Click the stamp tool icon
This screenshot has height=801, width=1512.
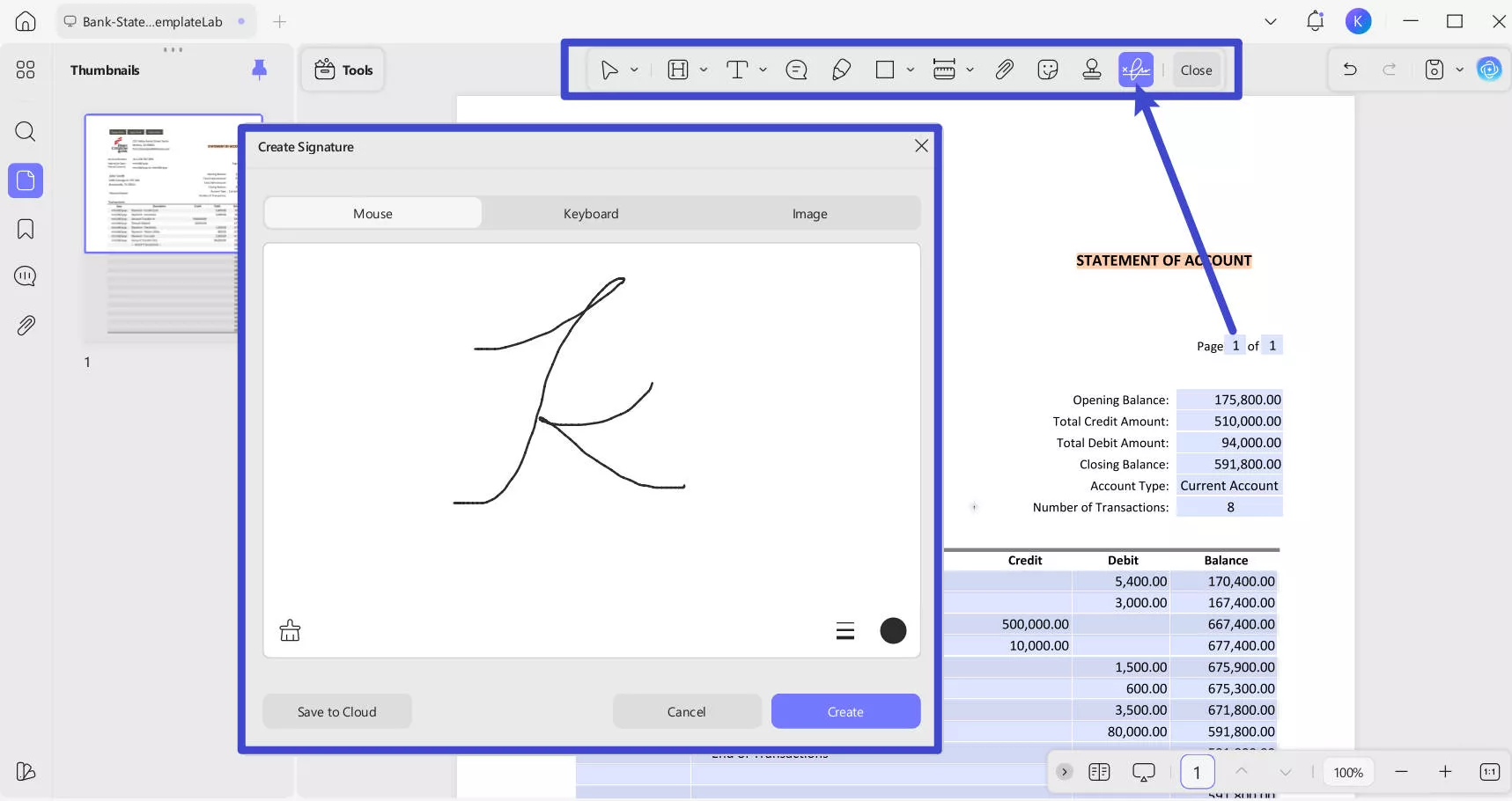point(1091,70)
